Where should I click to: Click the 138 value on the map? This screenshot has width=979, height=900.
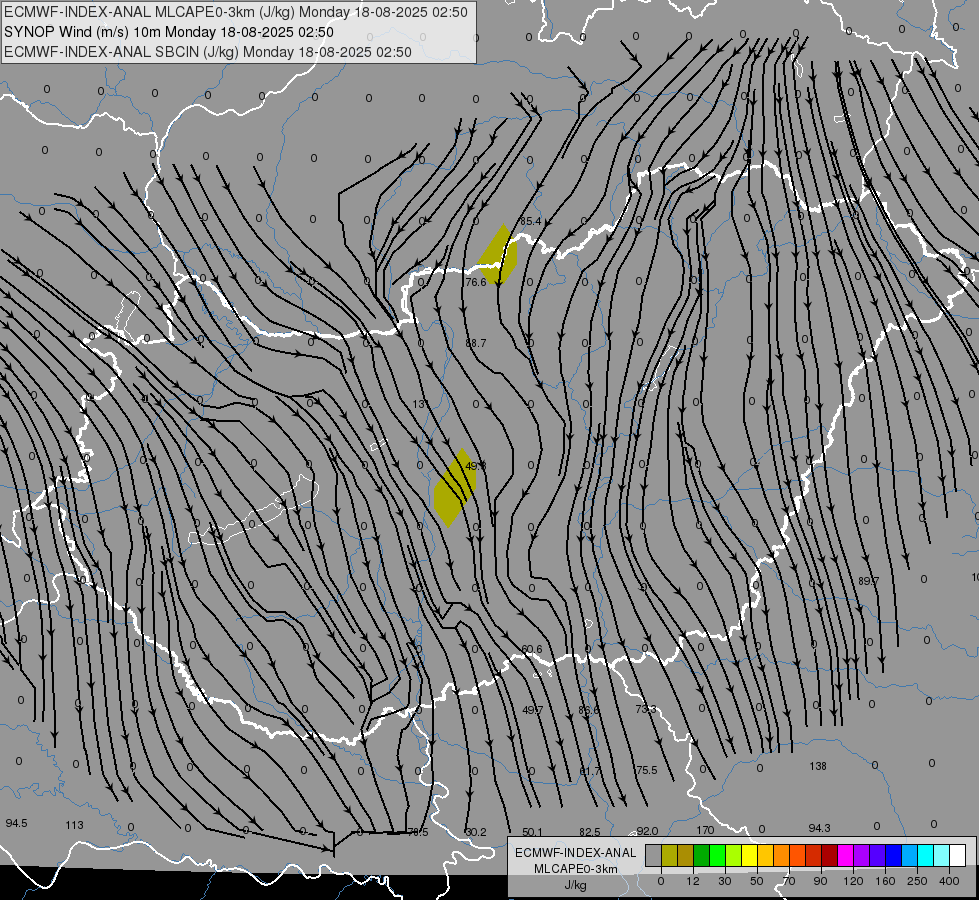818,766
